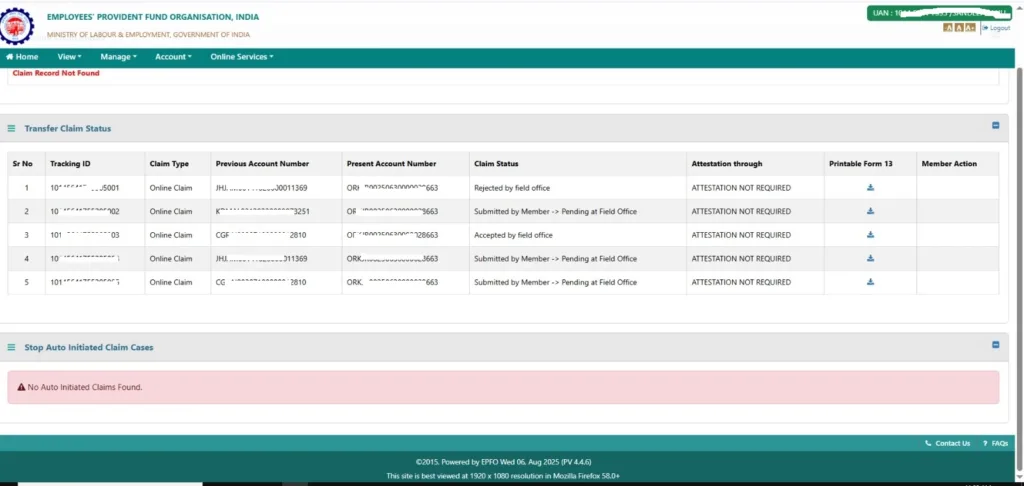Download Form 13 for claim row 4
The height and width of the screenshot is (486, 1024).
click(870, 258)
